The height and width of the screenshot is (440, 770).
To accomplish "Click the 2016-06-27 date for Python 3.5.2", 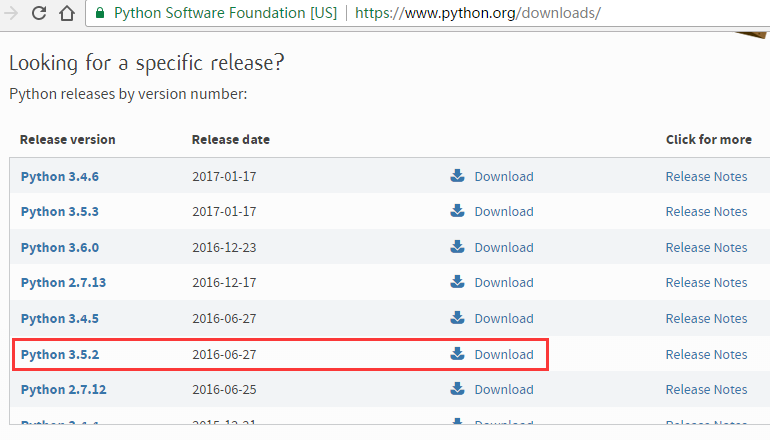I will point(224,355).
